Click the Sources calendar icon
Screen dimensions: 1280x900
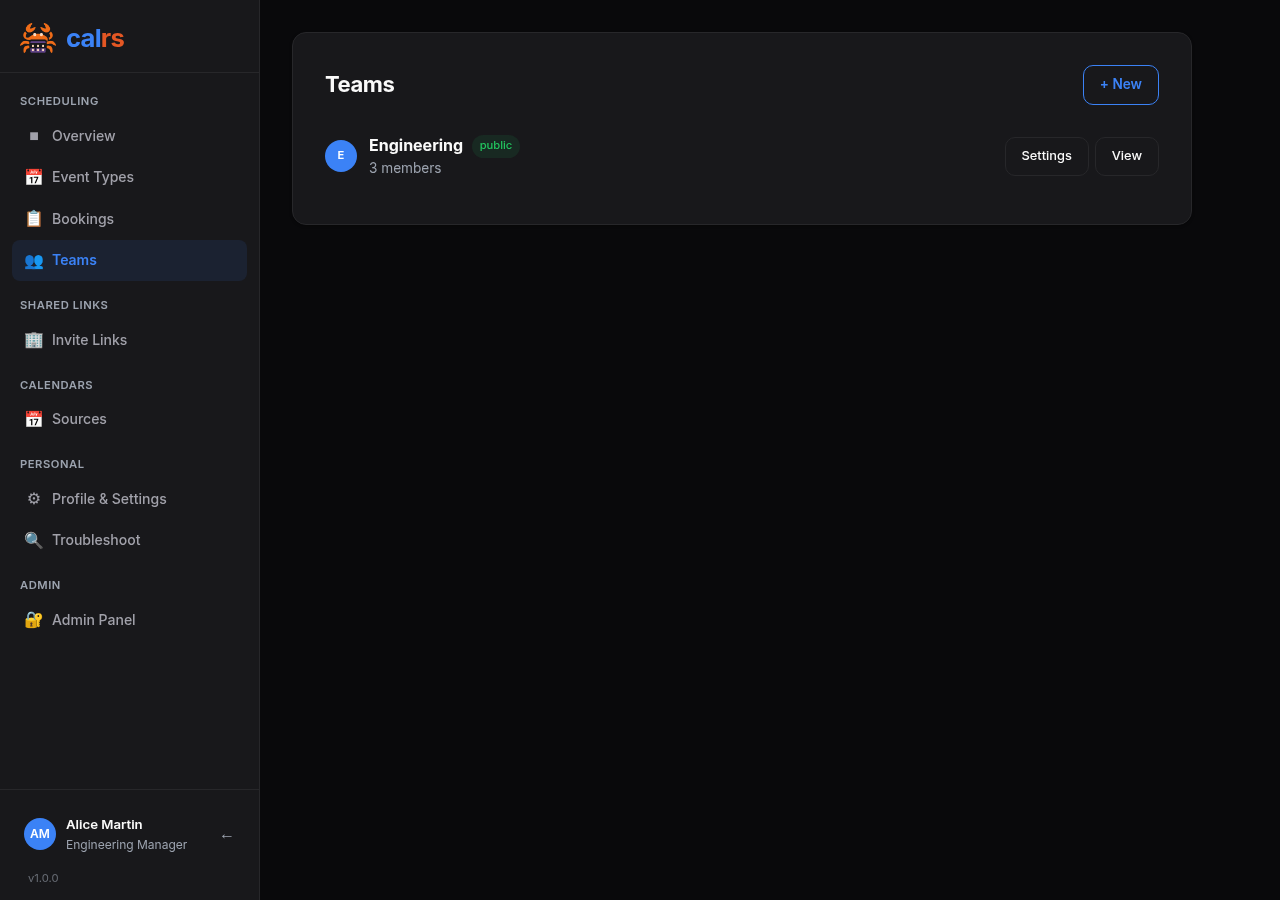pos(34,419)
